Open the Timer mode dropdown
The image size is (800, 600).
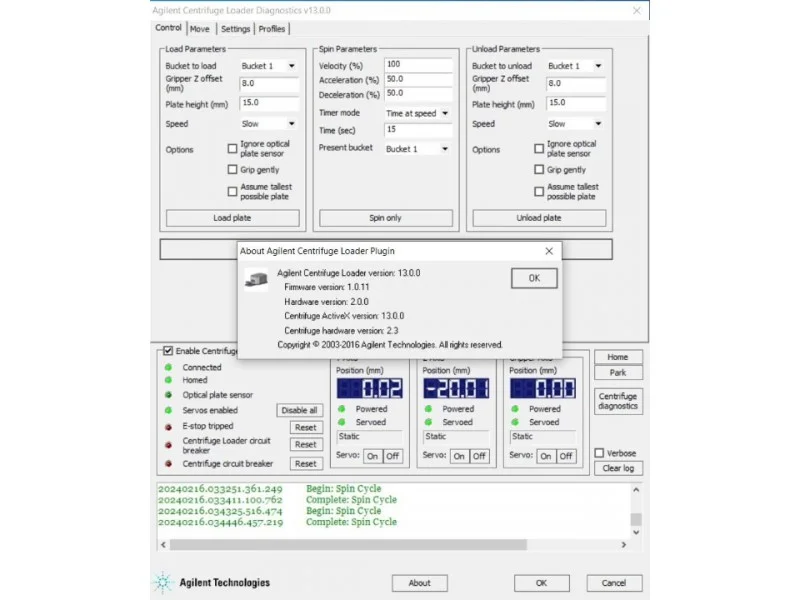coord(417,113)
